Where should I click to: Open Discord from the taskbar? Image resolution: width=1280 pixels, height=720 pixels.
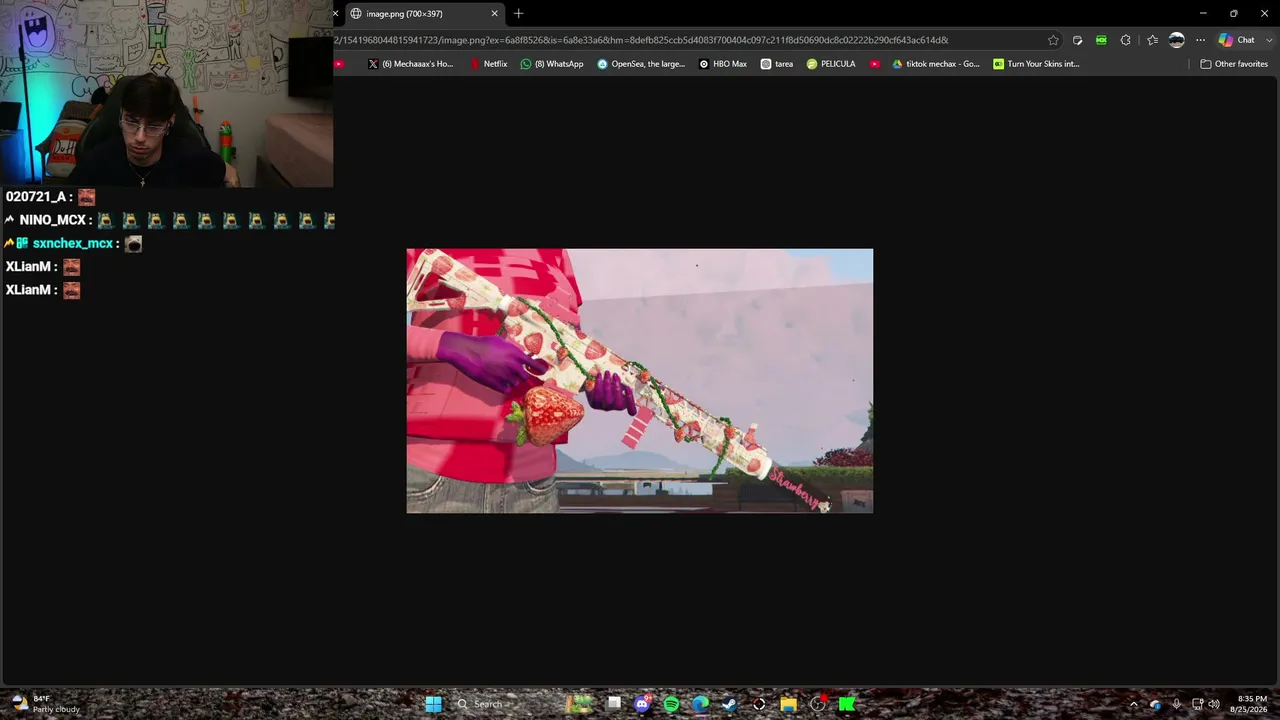642,704
